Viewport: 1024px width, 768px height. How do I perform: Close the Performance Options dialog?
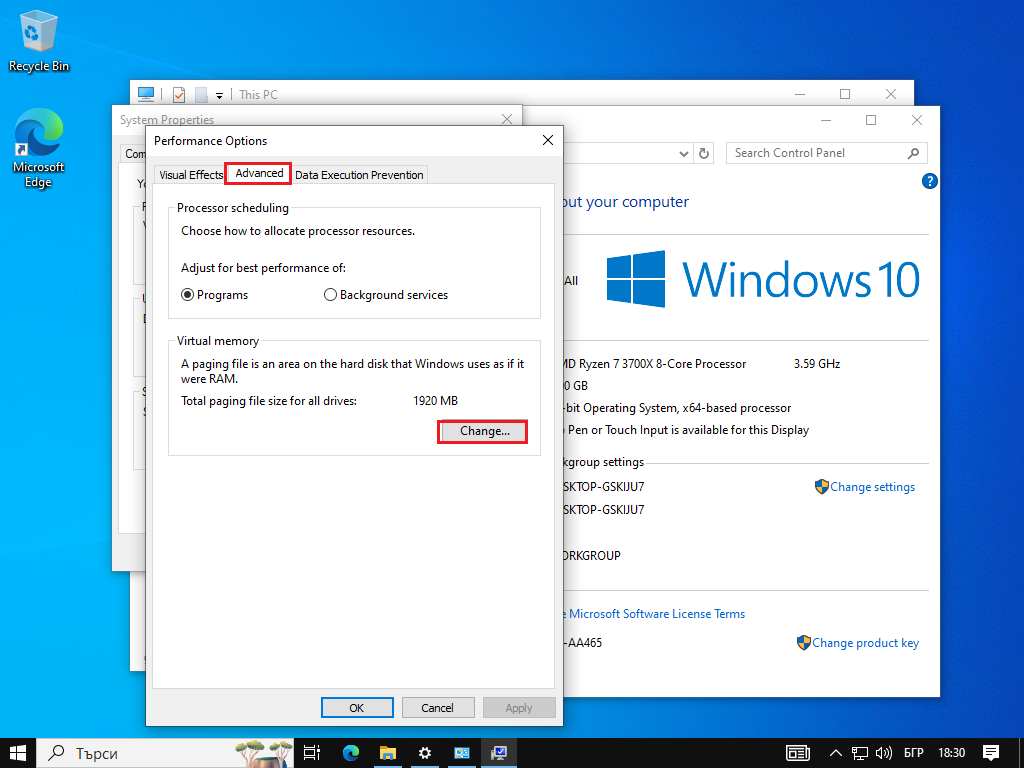(547, 140)
